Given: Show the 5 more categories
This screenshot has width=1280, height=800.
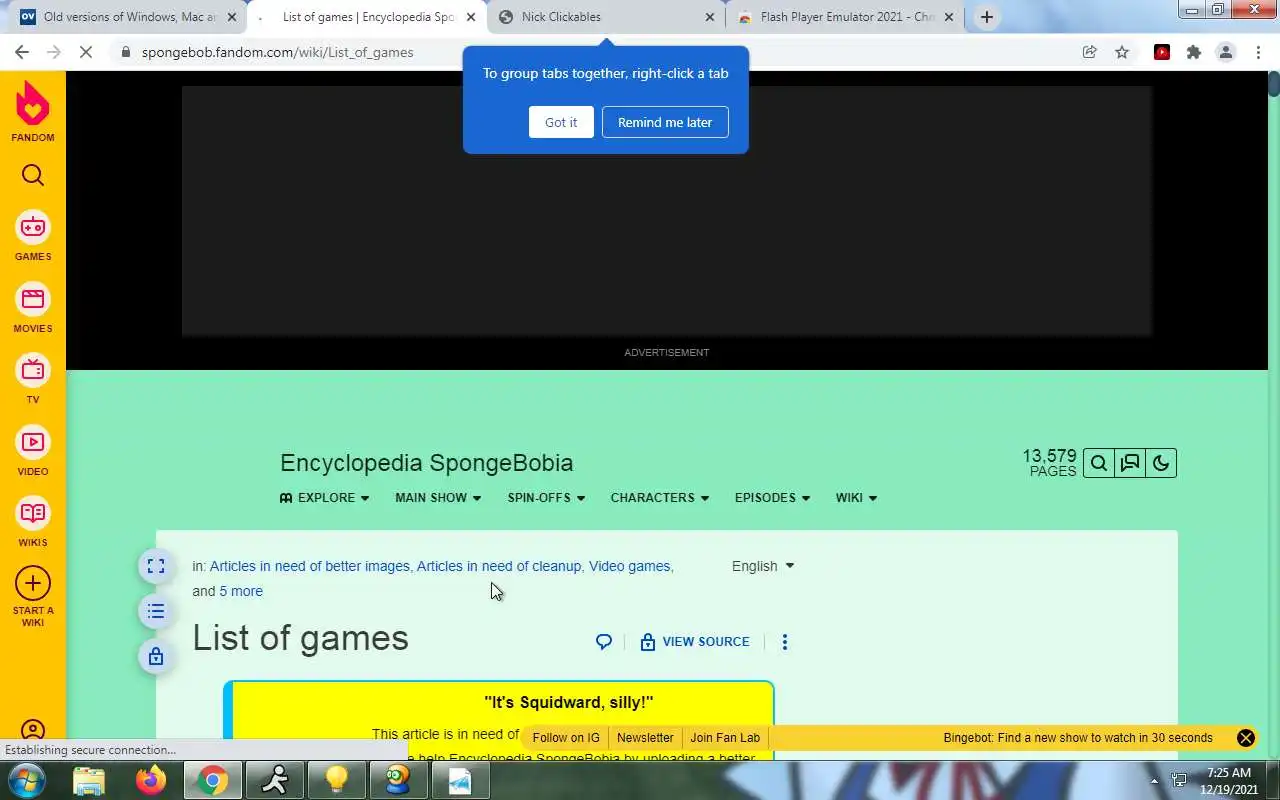Looking at the screenshot, I should 241,591.
